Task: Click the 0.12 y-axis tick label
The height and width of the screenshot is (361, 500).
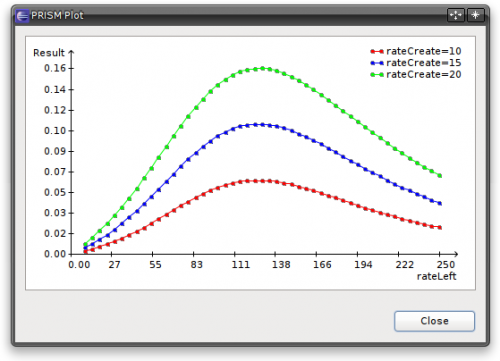Action: coord(55,110)
